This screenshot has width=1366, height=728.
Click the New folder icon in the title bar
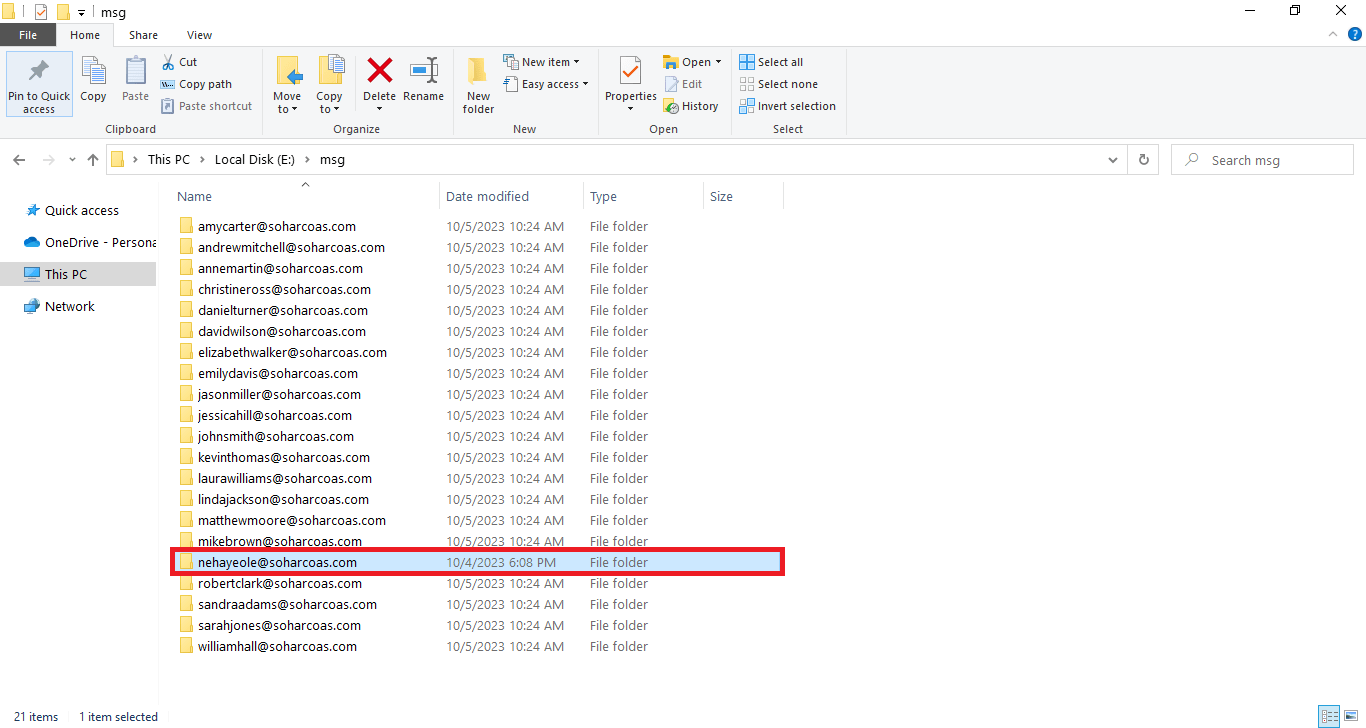[x=63, y=12]
